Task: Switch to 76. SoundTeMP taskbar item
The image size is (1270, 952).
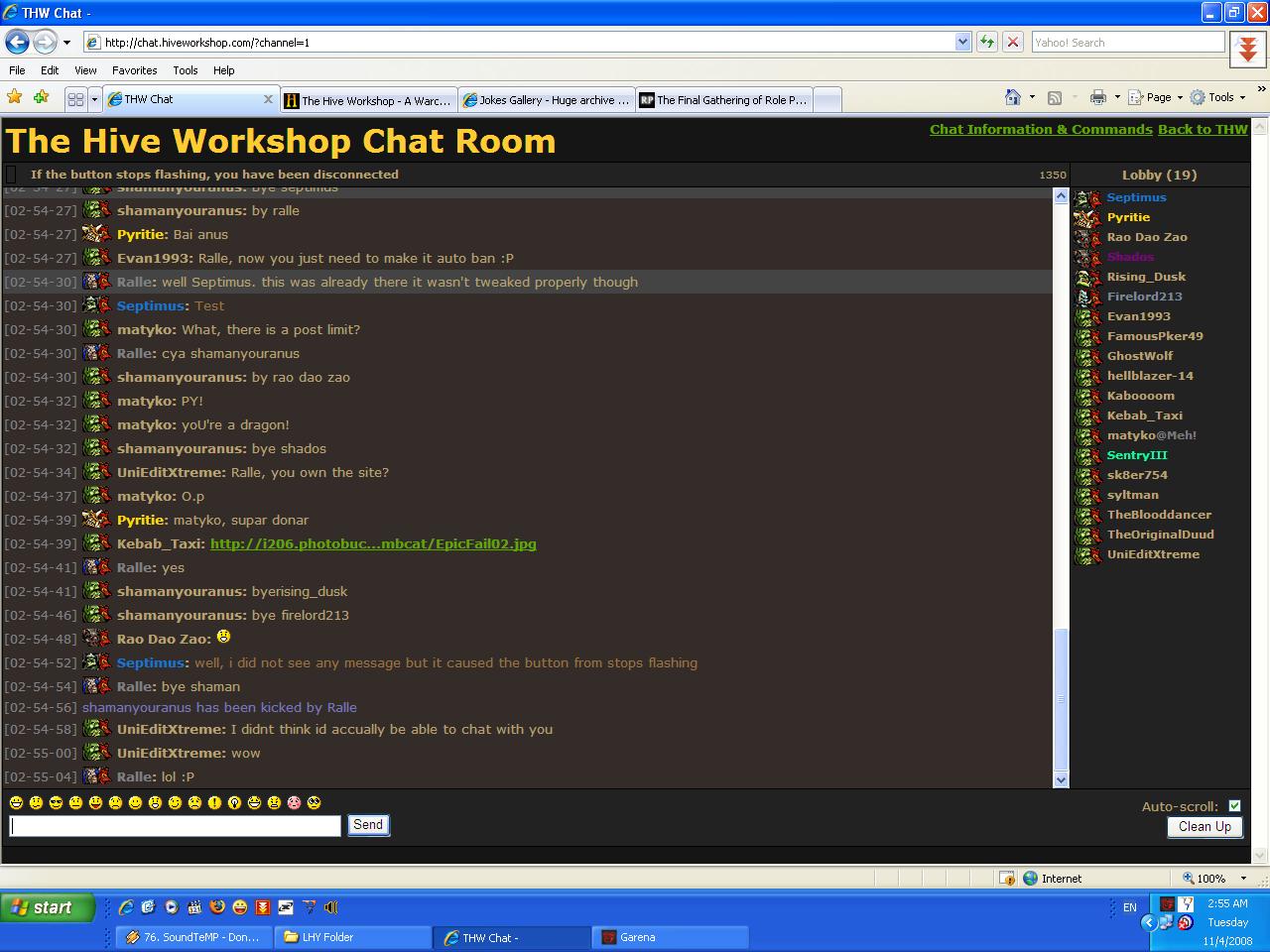Action: pos(193,937)
